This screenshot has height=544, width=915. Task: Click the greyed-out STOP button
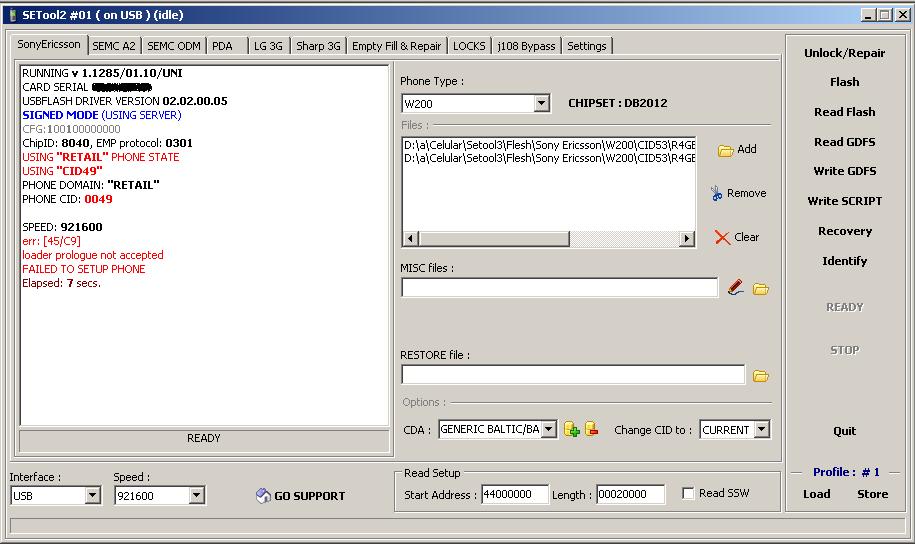pyautogui.click(x=844, y=350)
